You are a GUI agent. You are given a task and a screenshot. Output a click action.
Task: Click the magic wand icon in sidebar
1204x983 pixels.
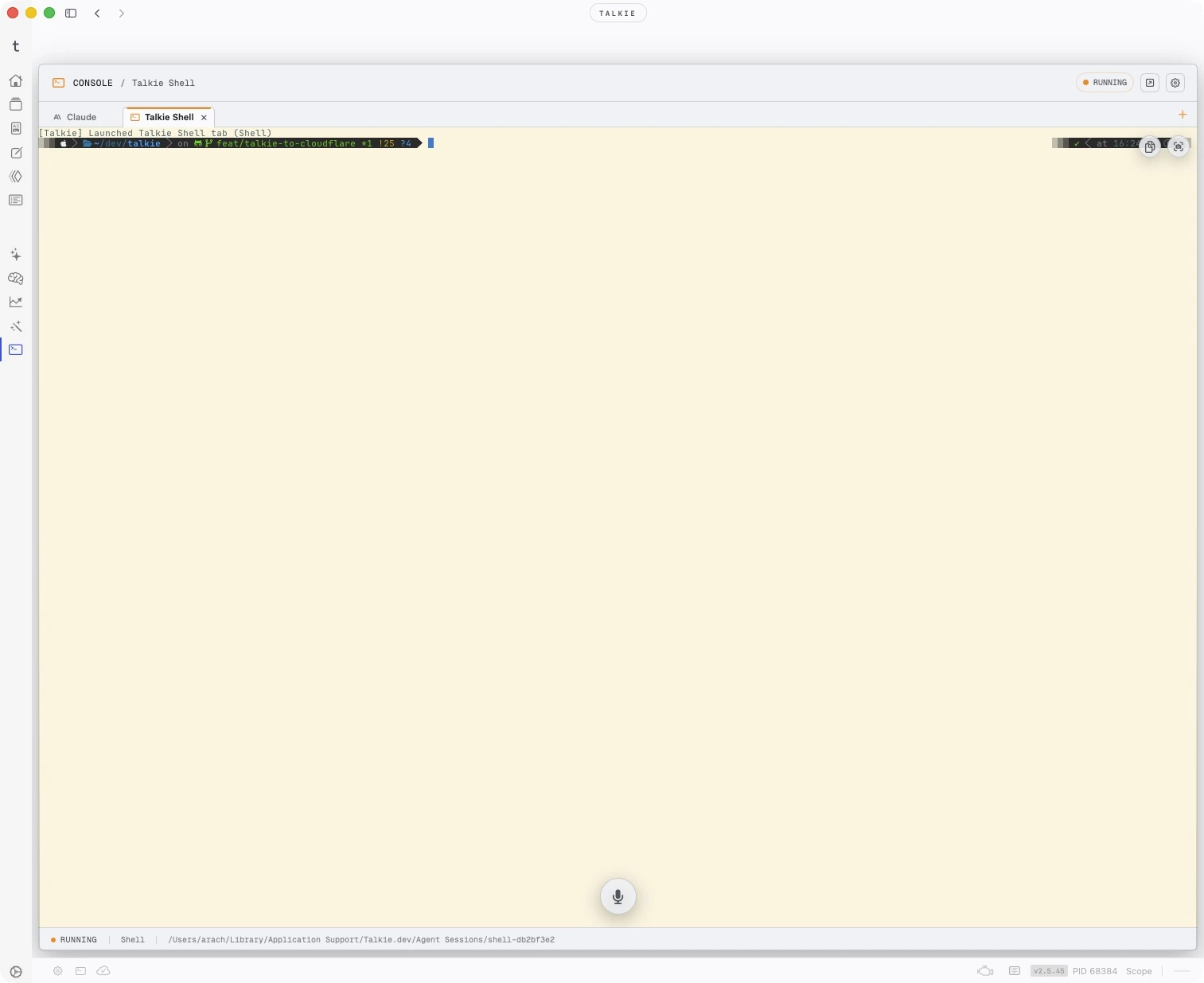tap(16, 326)
